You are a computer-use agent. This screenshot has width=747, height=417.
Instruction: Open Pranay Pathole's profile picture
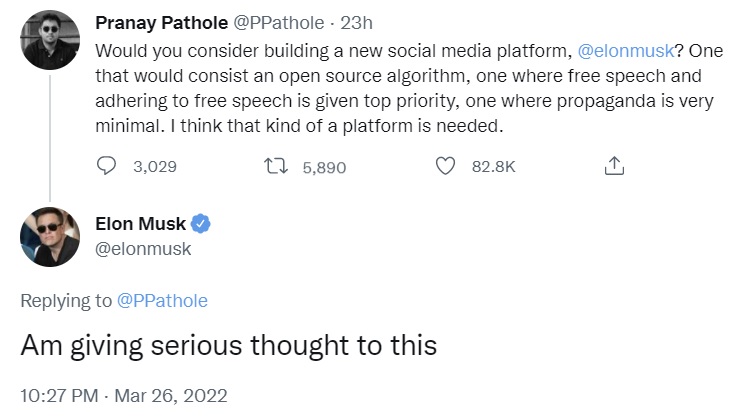[49, 39]
